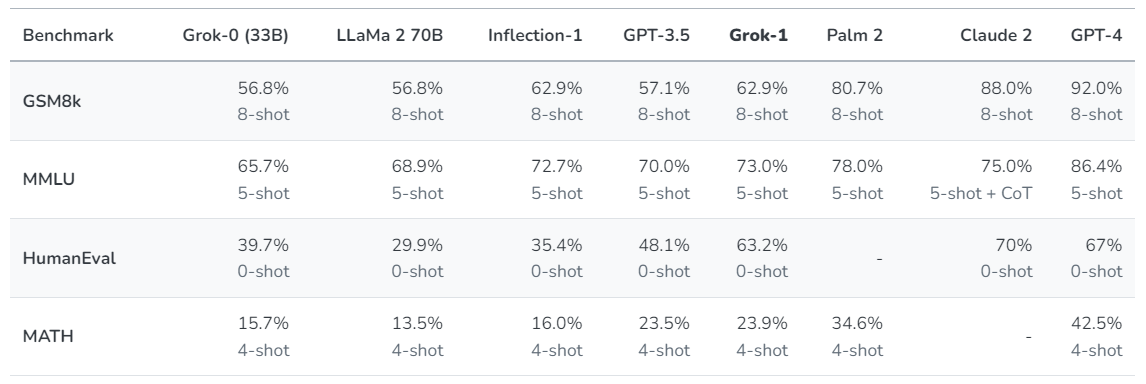Select the bold Grok-1 column header
Viewport: 1146px width, 384px height.
click(759, 35)
